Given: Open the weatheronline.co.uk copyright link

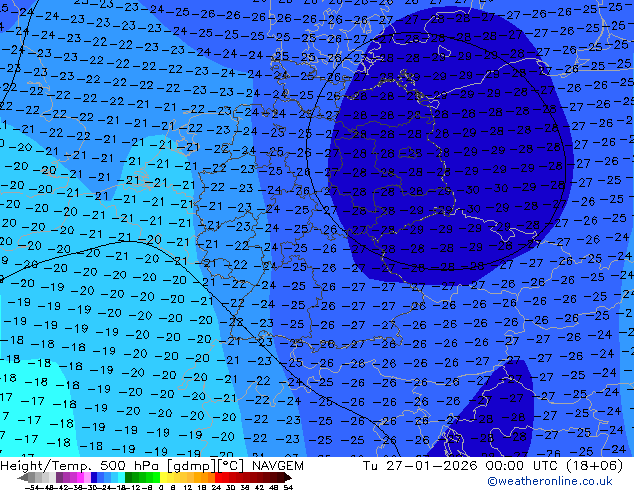Looking at the screenshot, I should [550, 481].
